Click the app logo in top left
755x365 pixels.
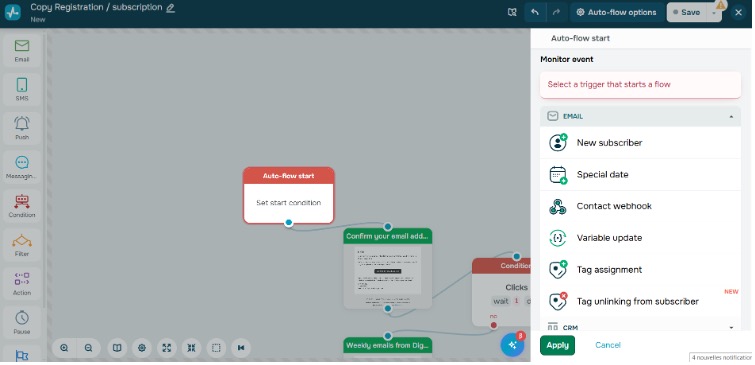point(13,12)
